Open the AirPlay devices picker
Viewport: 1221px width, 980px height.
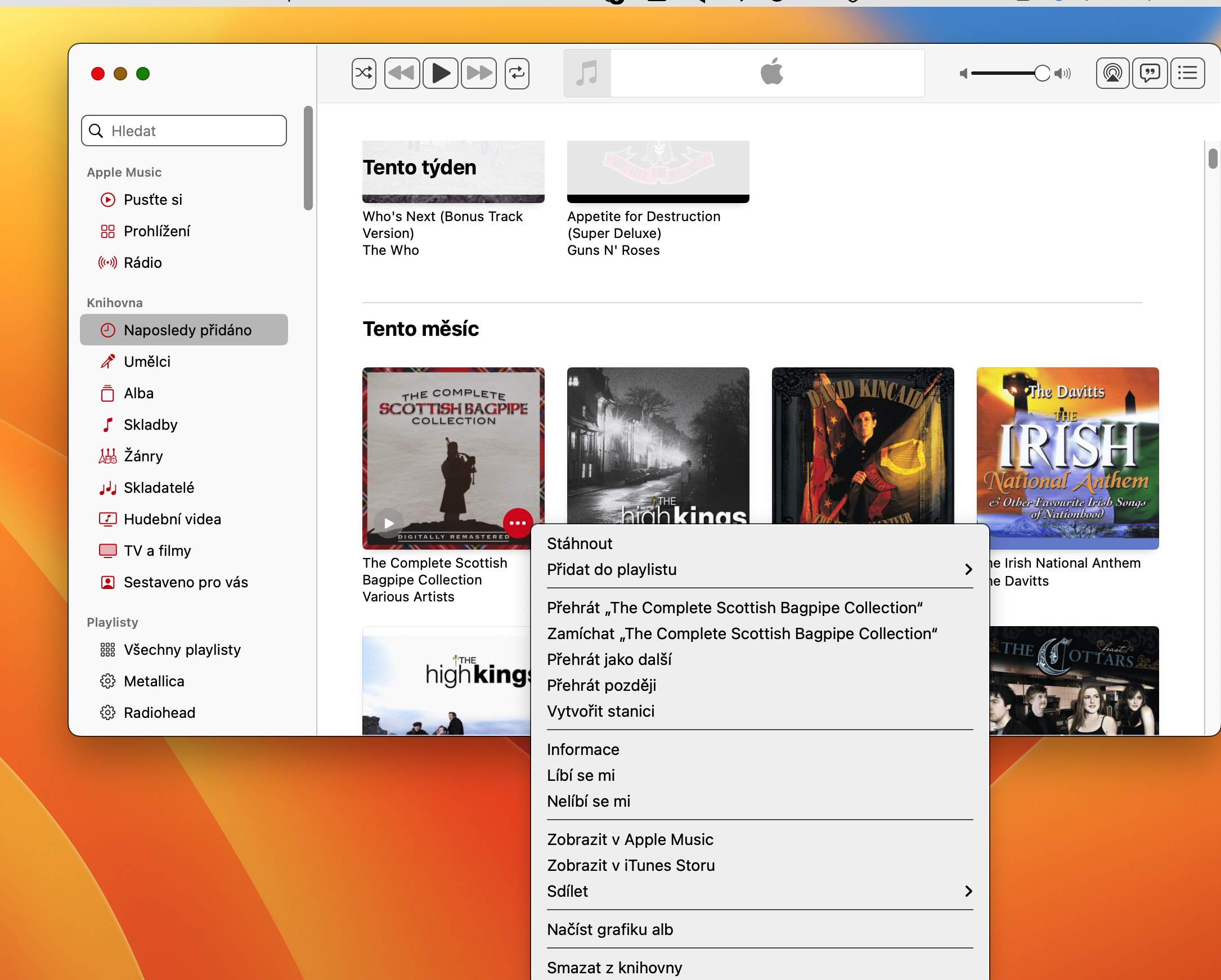(1112, 73)
